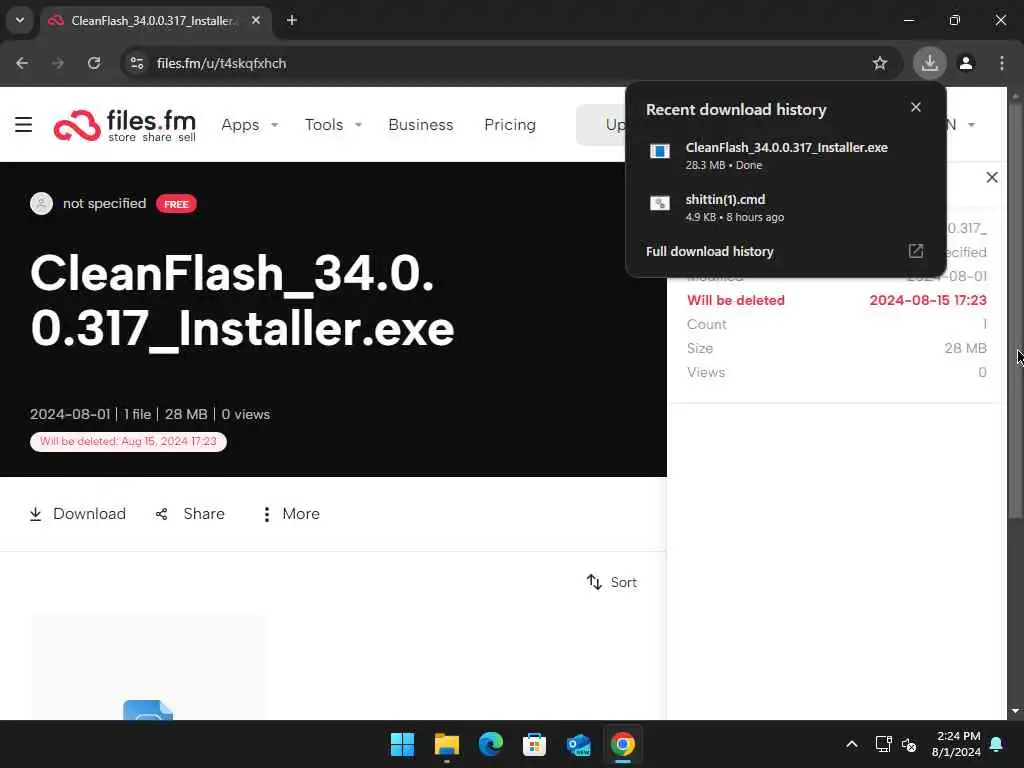
Task: Close the file details side panel
Action: click(991, 177)
